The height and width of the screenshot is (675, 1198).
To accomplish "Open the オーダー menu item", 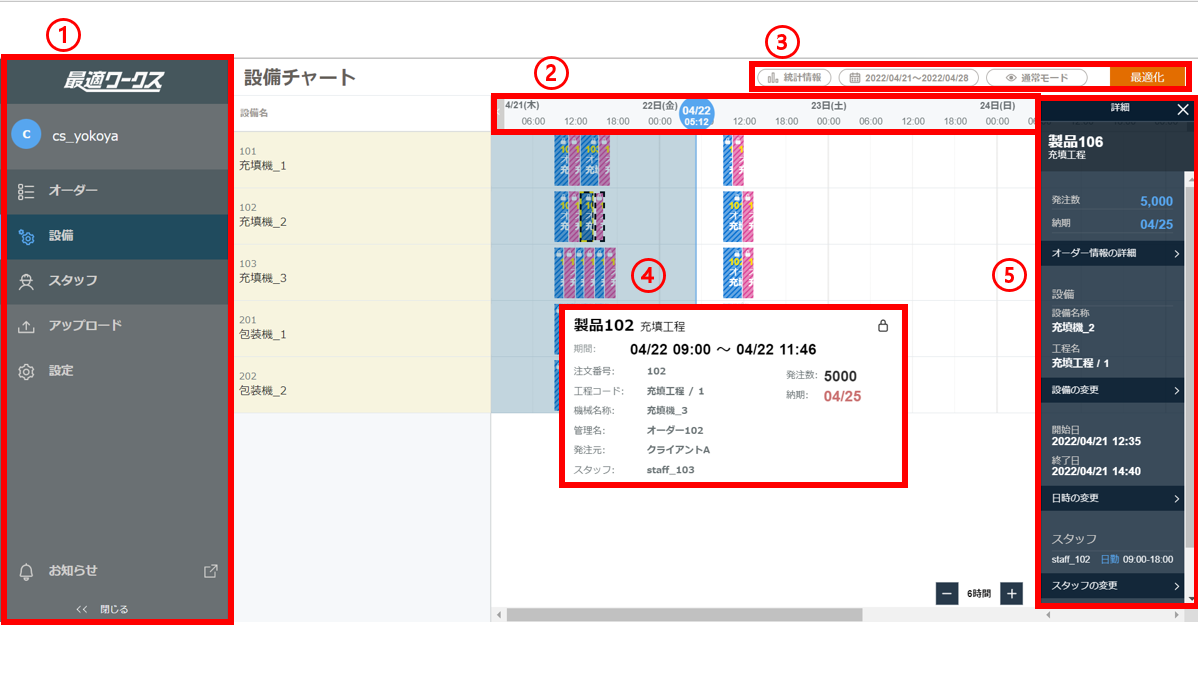I will click(x=117, y=190).
